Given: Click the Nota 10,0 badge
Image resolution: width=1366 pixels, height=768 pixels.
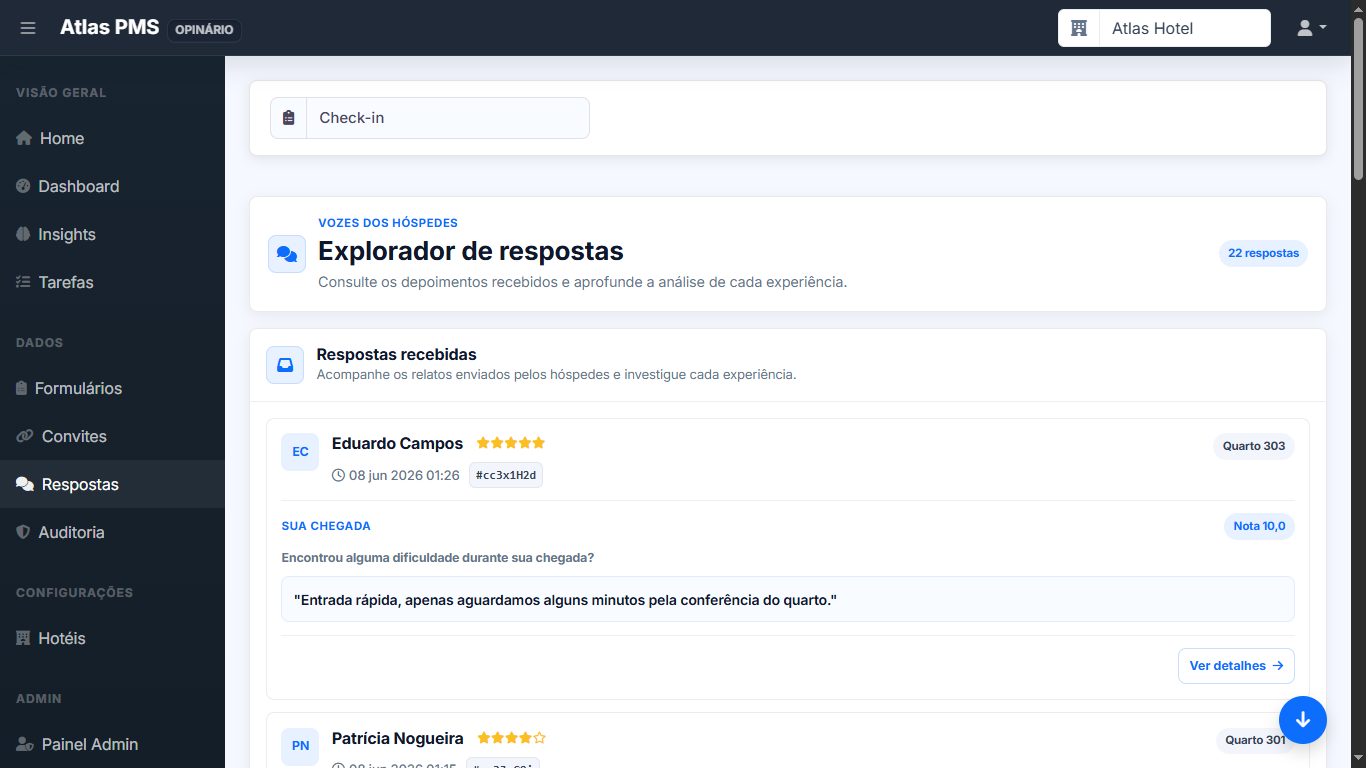Looking at the screenshot, I should [1259, 526].
